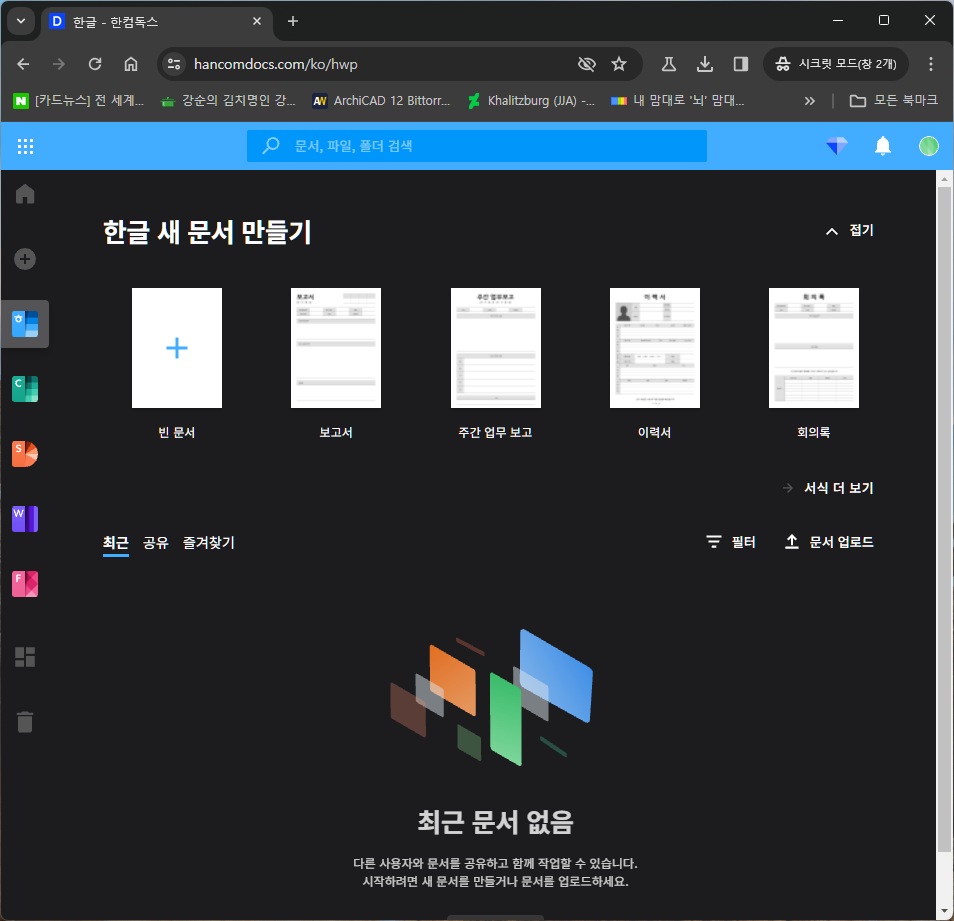Viewport: 954px width, 921px height.
Task: Click the tracking protection eye icon
Action: coord(587,64)
